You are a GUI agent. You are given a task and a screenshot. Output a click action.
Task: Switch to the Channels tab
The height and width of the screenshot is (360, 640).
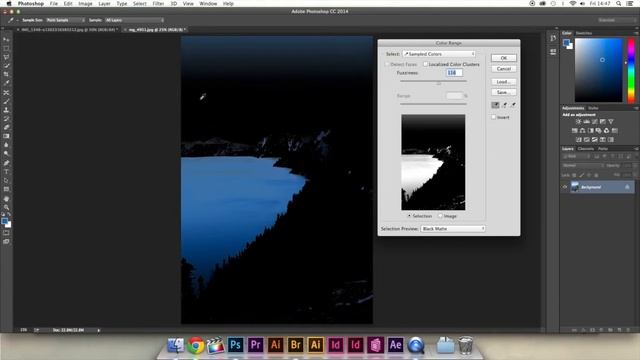(x=586, y=149)
